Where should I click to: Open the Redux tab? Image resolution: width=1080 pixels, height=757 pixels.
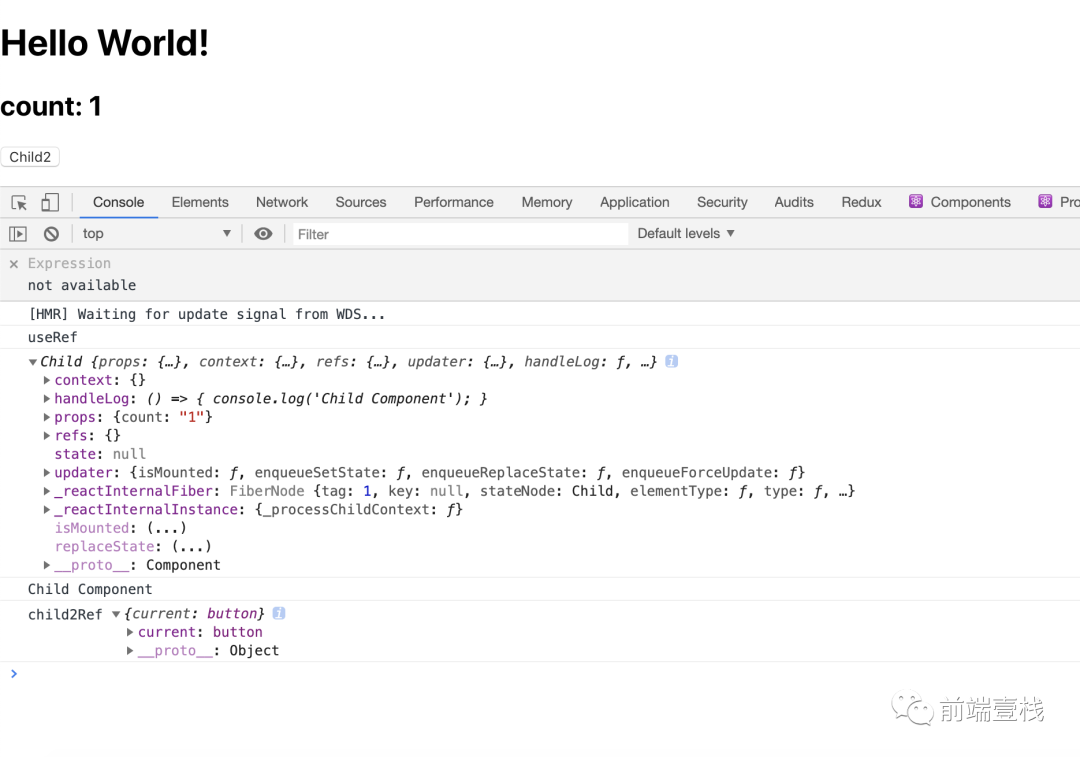tap(861, 203)
